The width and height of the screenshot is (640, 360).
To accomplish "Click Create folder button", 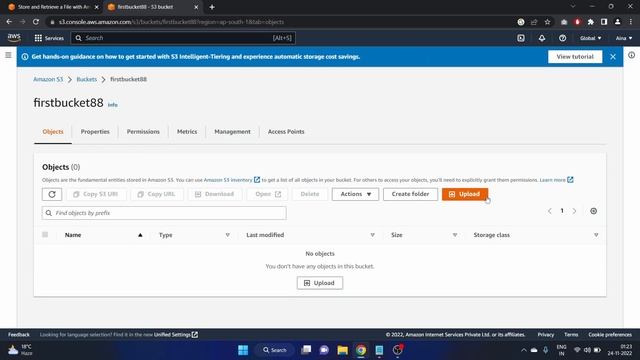I will click(410, 194).
